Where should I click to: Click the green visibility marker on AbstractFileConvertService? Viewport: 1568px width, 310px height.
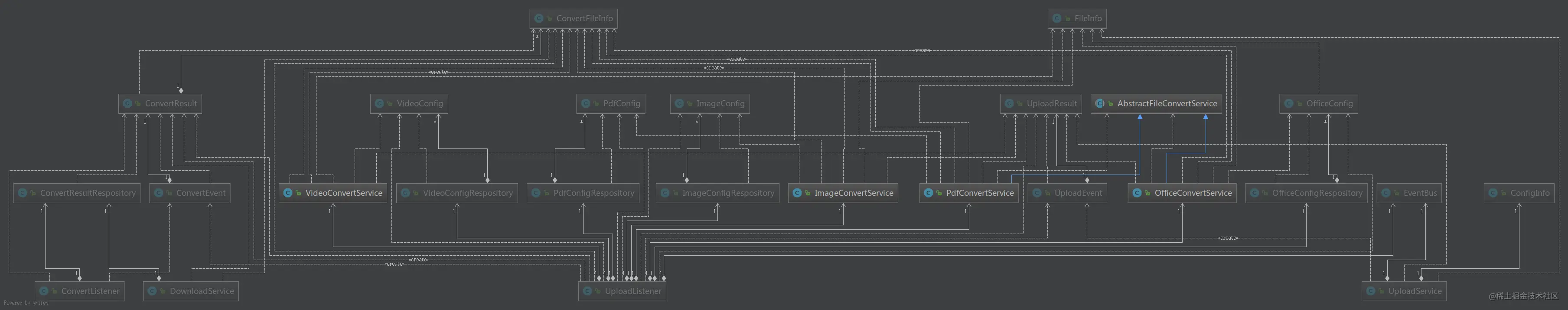1111,104
